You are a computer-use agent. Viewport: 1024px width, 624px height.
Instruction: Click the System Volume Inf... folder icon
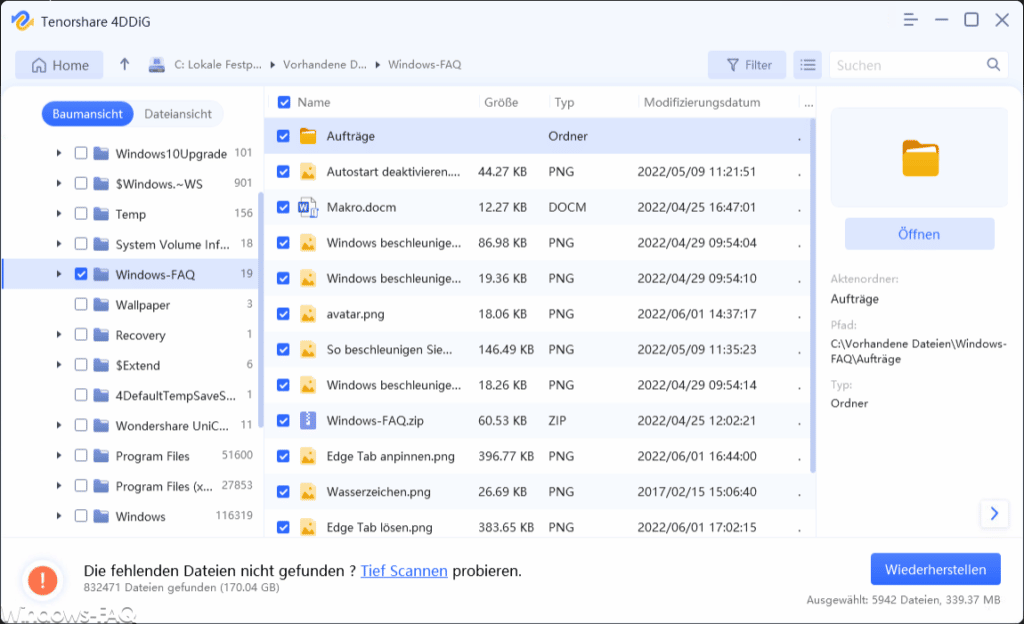click(x=101, y=243)
